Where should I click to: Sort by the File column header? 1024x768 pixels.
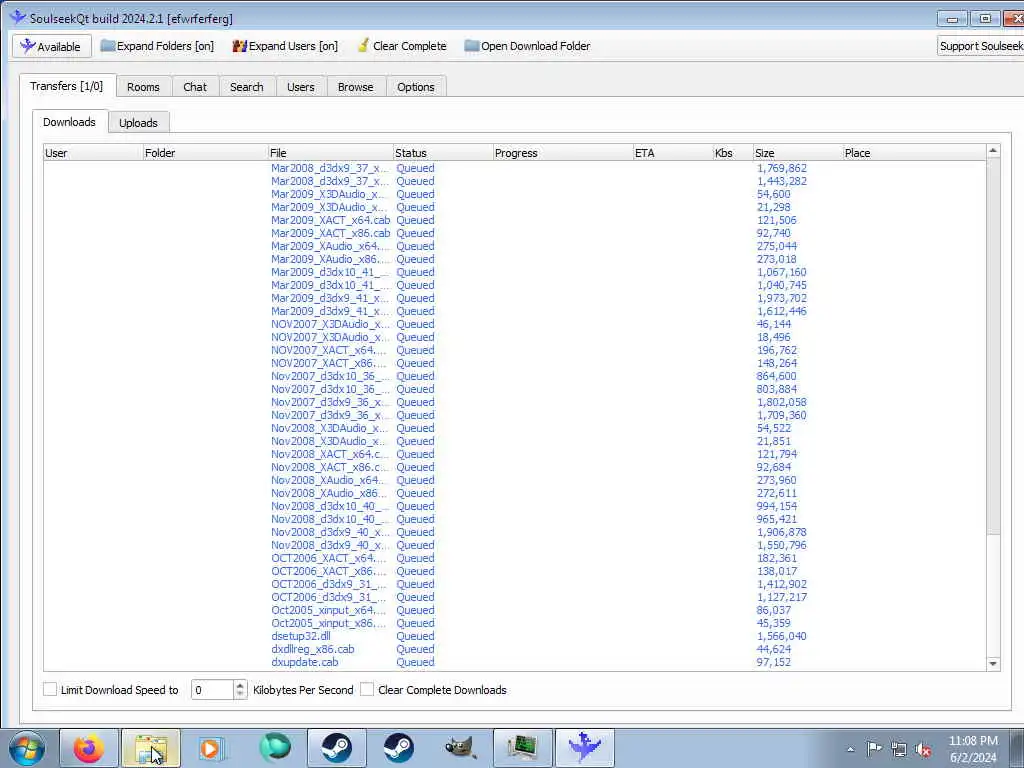[330, 153]
